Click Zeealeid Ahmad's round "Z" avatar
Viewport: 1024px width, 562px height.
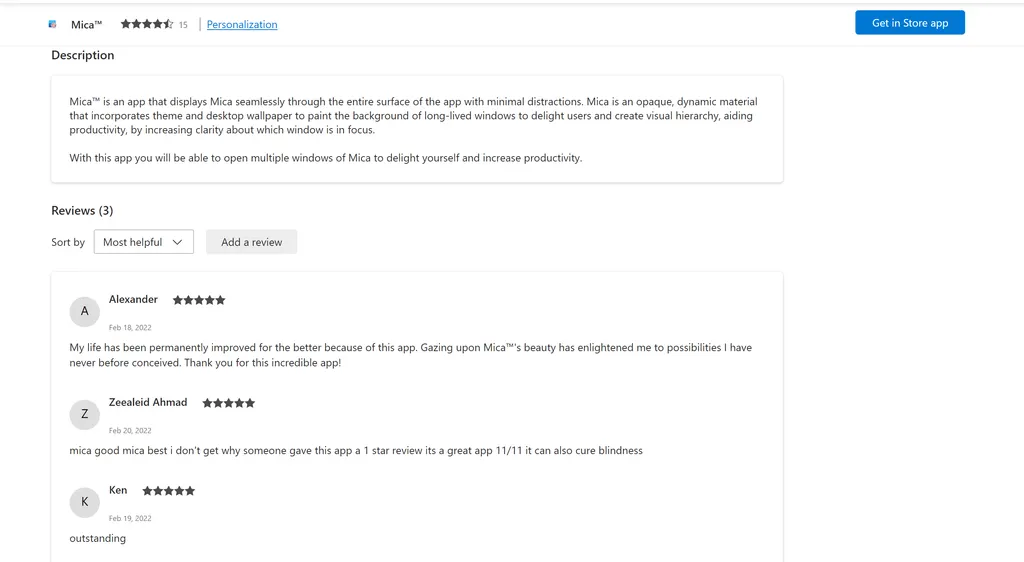pyautogui.click(x=84, y=414)
